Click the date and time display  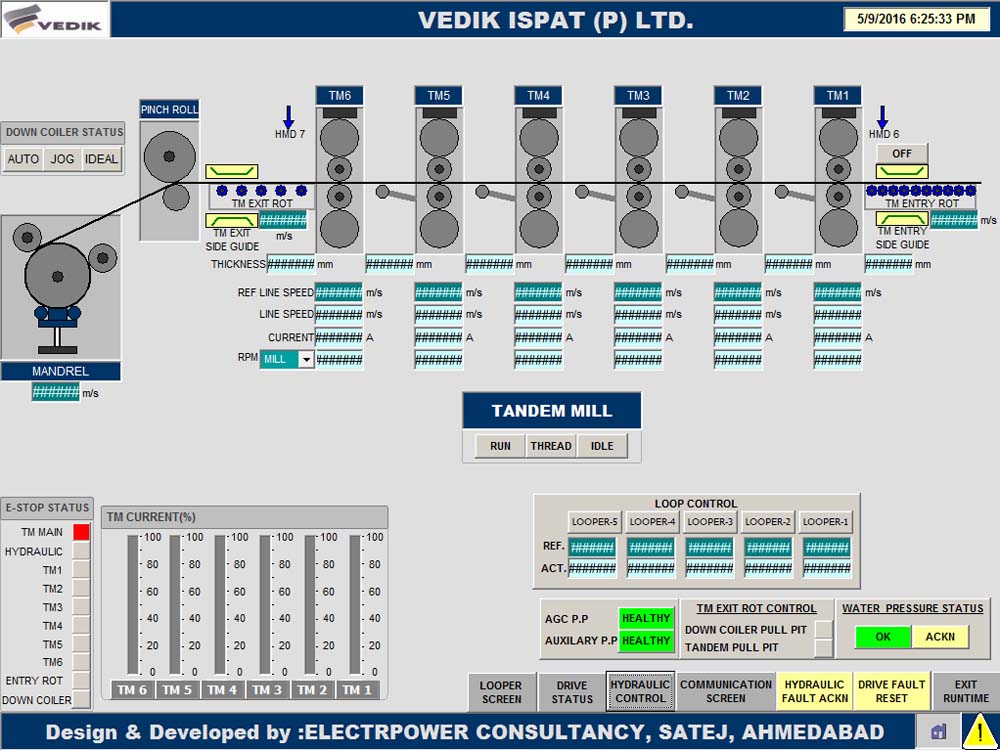click(x=916, y=19)
